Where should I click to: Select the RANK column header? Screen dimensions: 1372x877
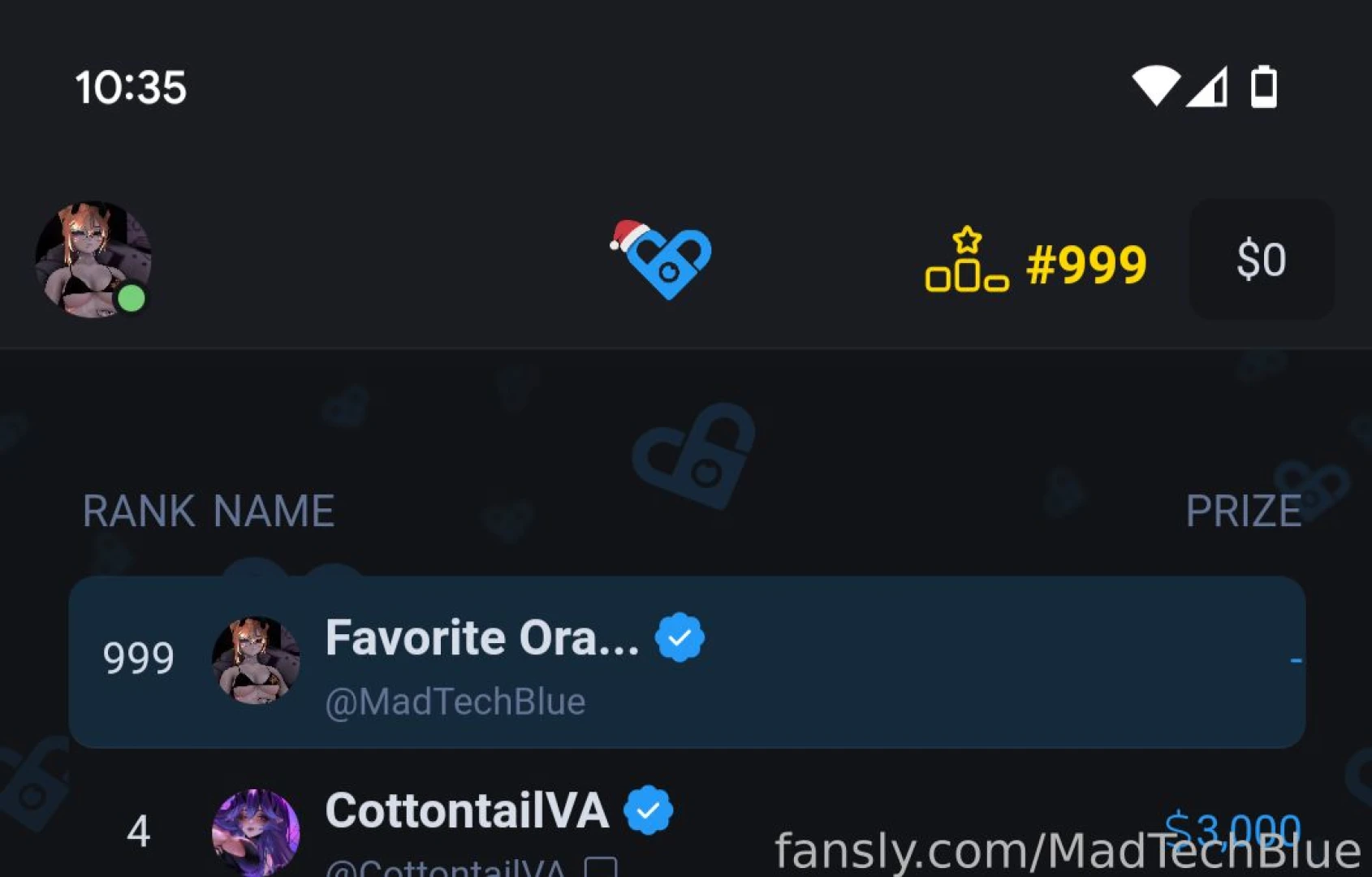pyautogui.click(x=139, y=511)
